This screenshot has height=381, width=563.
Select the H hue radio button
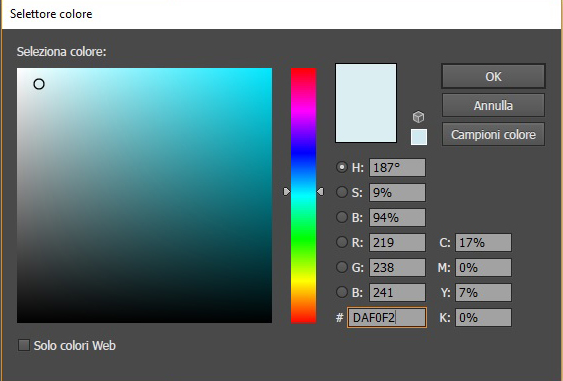(x=342, y=167)
